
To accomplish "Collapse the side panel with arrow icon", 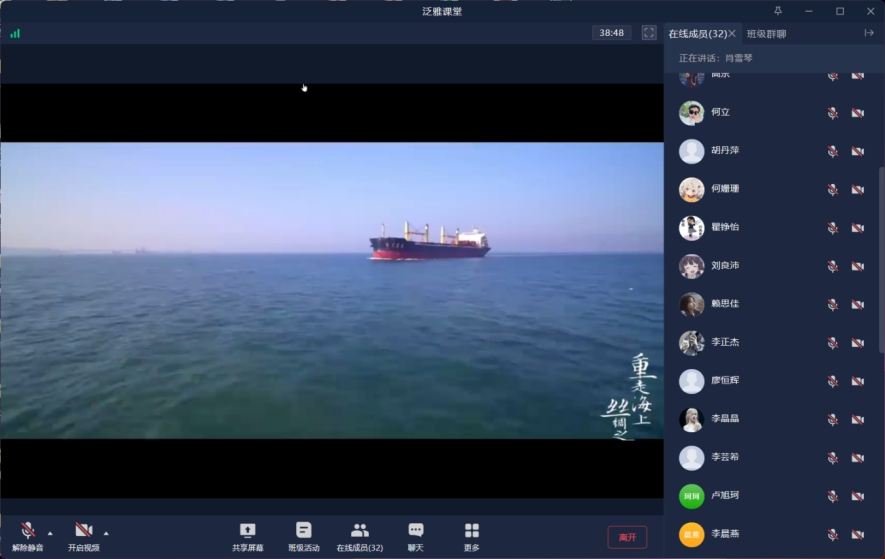I will (x=869, y=33).
